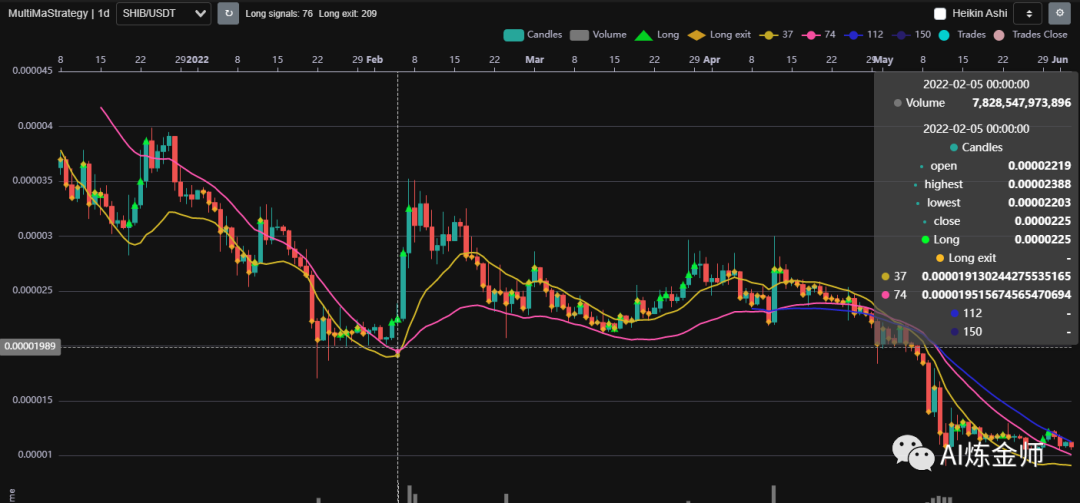The image size is (1080, 503).
Task: Toggle the Volume legend series
Action: click(x=598, y=34)
